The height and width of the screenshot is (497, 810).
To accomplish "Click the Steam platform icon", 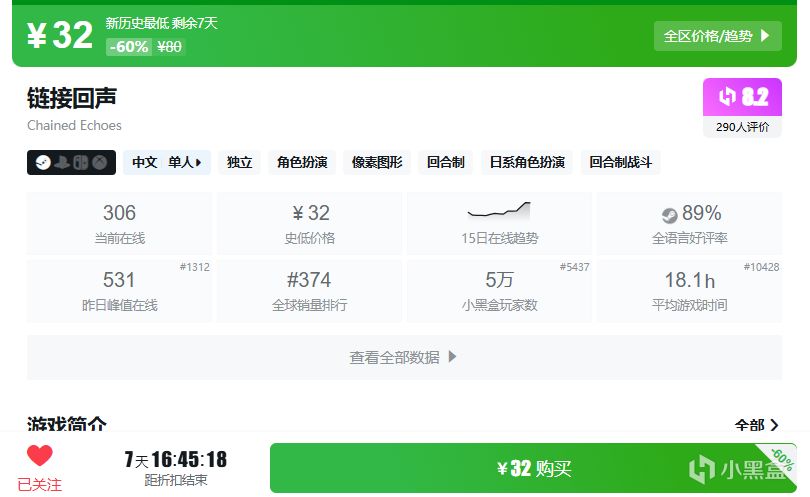I will pos(43,163).
